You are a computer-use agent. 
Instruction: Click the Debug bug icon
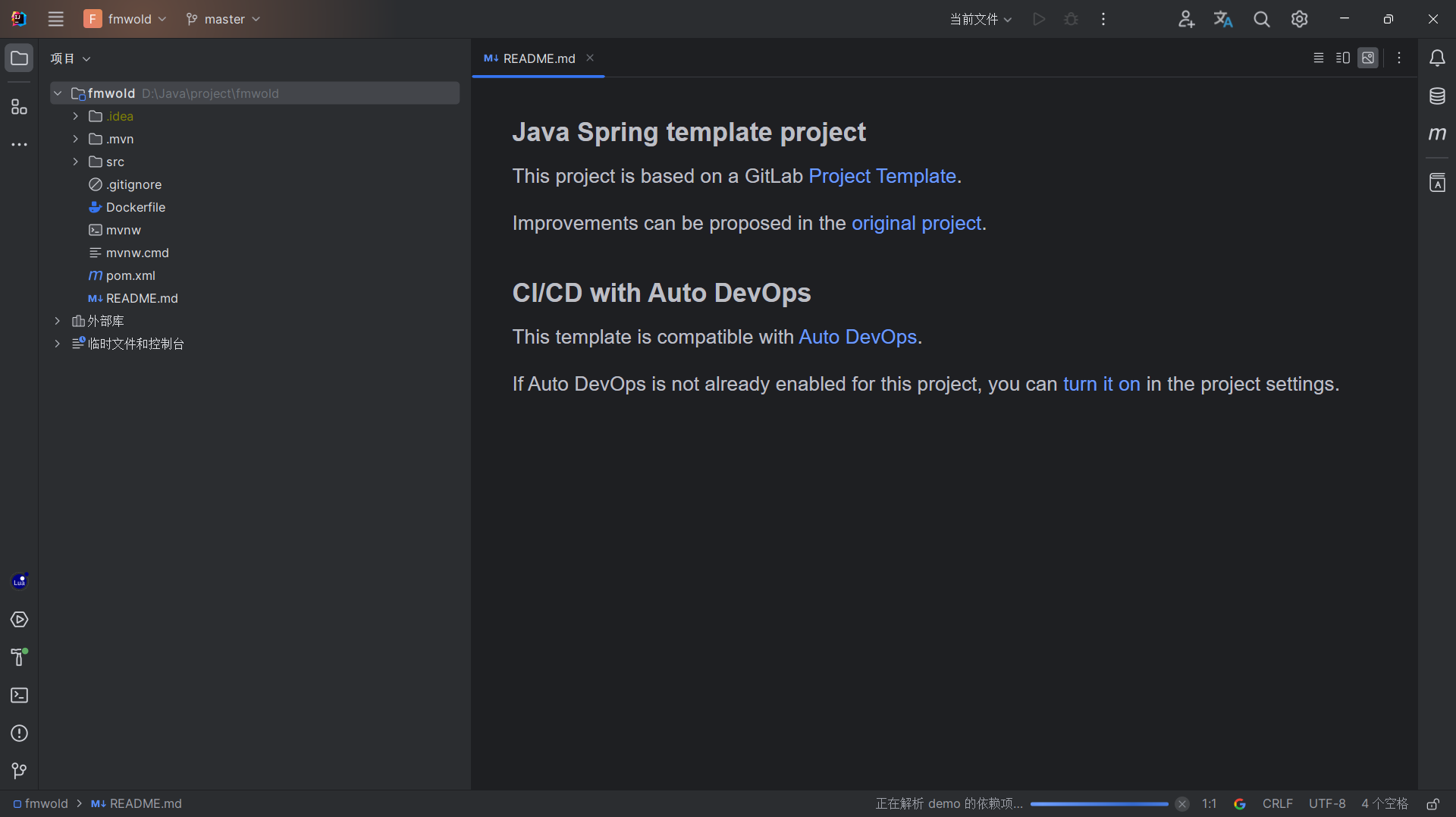tap(1071, 19)
